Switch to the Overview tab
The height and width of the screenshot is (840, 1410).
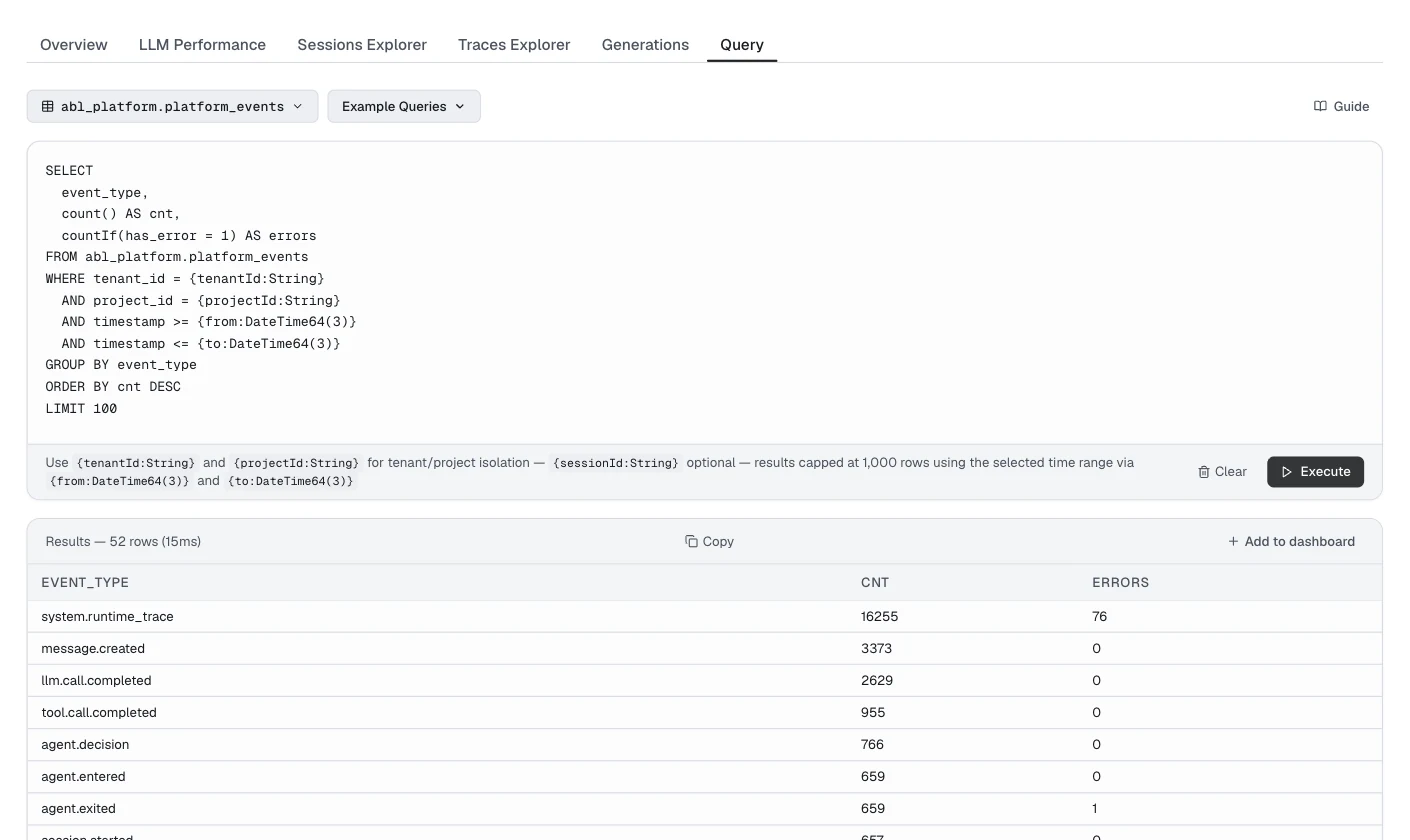coord(74,45)
